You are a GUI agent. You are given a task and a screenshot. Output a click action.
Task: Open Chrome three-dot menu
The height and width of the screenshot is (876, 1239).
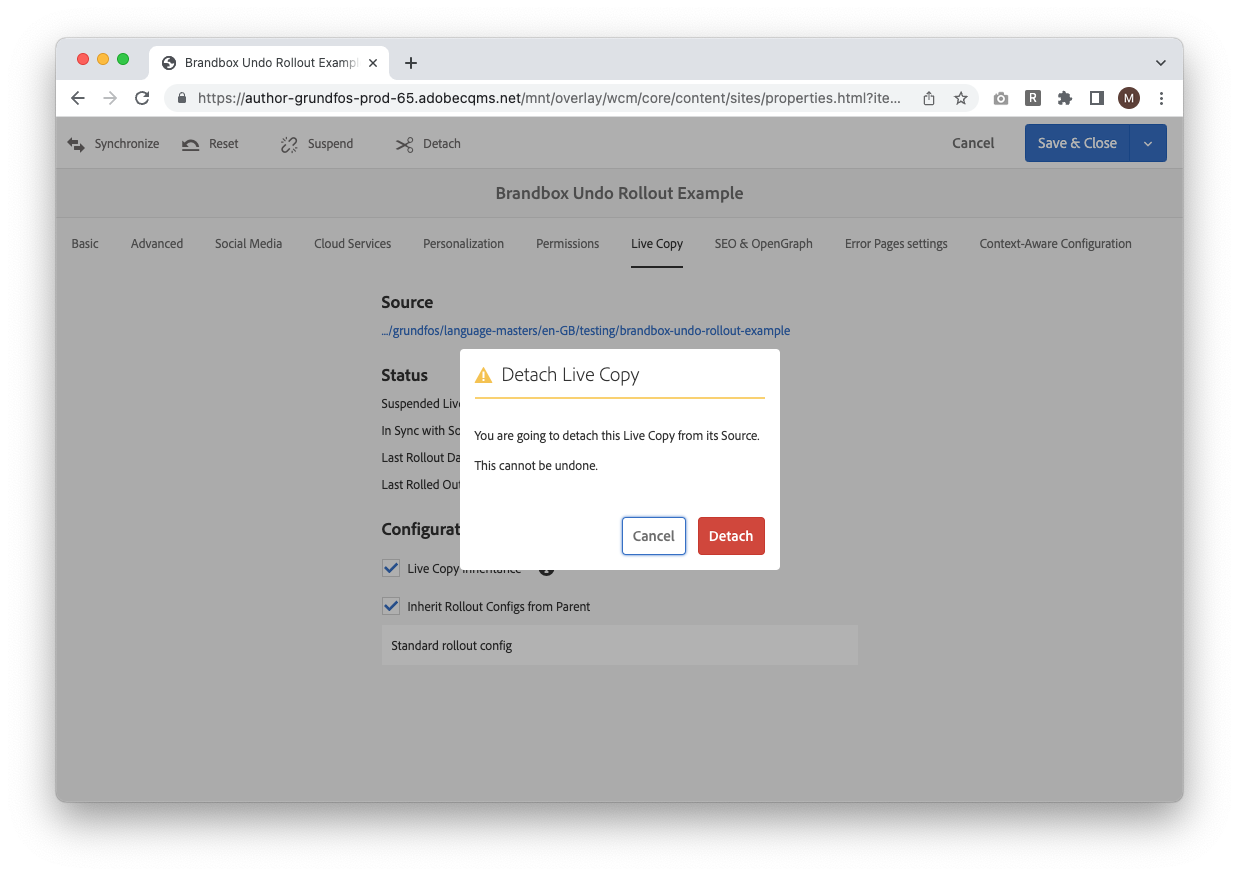point(1161,98)
